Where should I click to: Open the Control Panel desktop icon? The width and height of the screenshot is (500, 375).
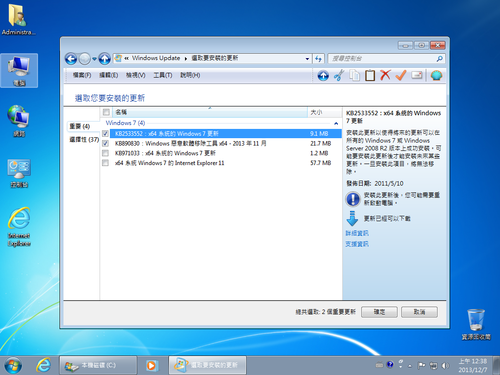point(19,173)
